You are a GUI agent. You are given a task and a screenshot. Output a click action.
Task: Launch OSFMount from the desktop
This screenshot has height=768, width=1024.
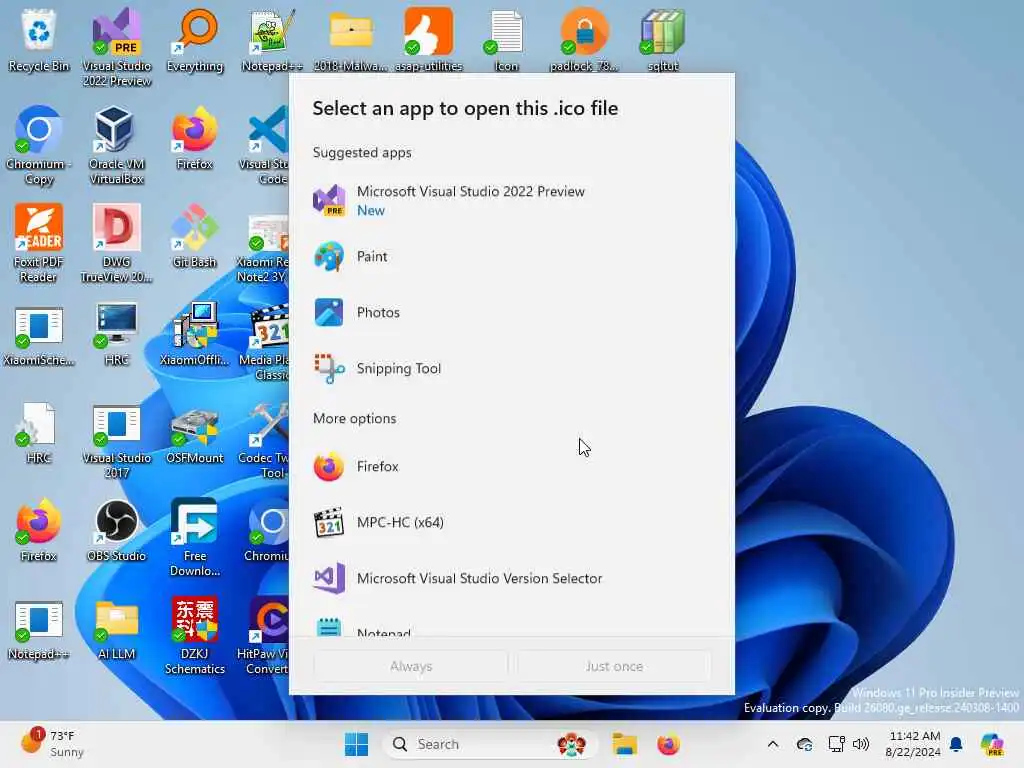pos(195,434)
